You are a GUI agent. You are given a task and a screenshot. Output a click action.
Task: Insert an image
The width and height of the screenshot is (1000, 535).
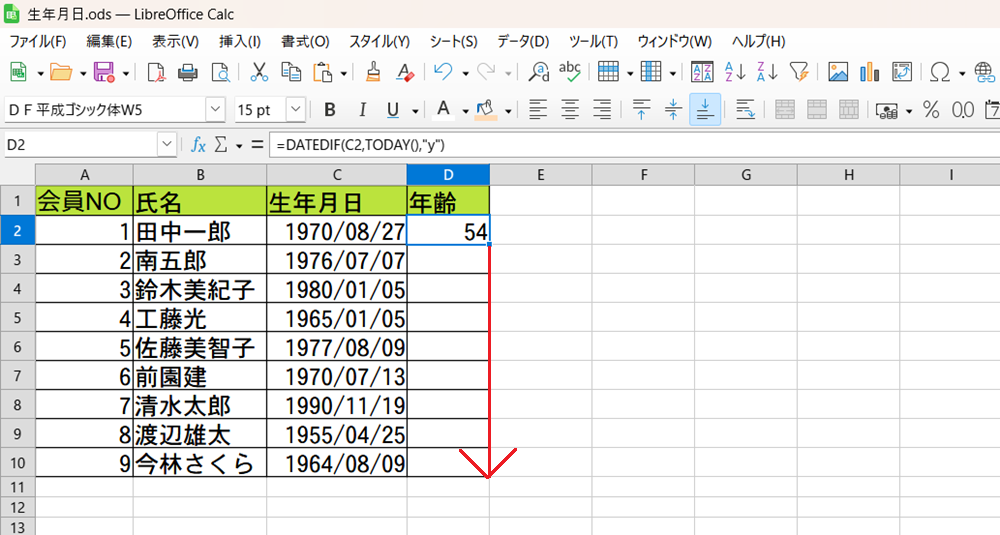(838, 72)
